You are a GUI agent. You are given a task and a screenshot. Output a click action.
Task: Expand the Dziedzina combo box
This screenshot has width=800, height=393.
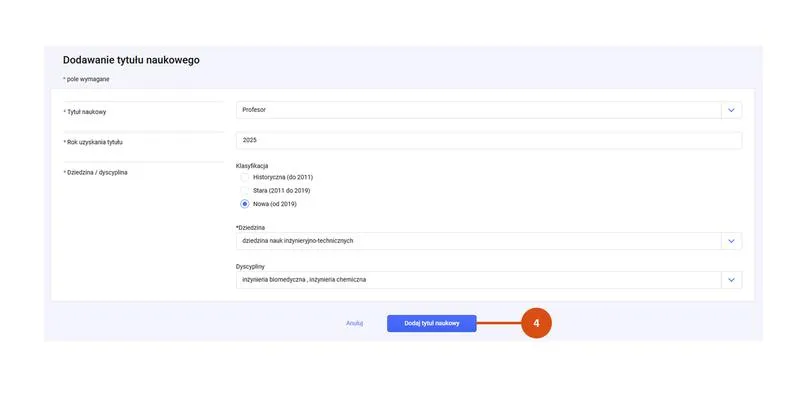[489, 241]
